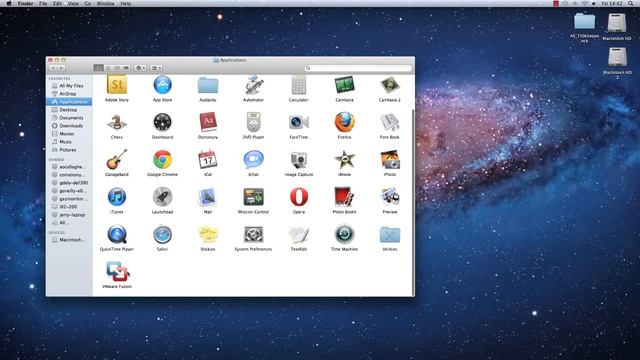The width and height of the screenshot is (640, 360).
Task: Select the Preview app icon
Action: coord(390,197)
